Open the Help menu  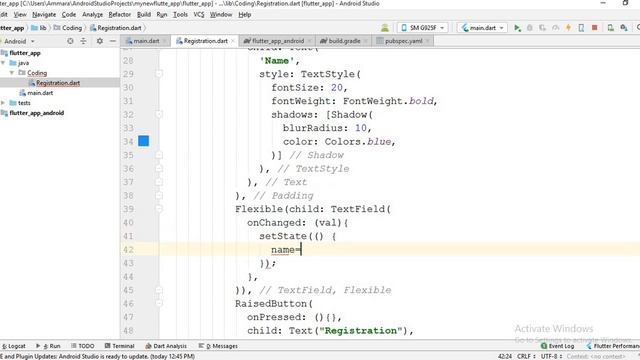[244, 15]
